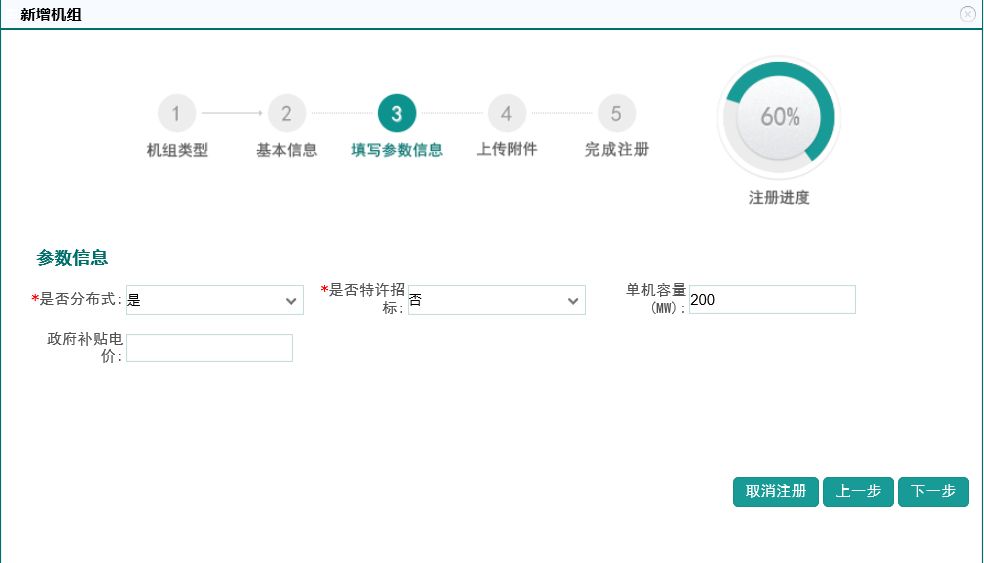Click step 1 circle icon

[177, 114]
